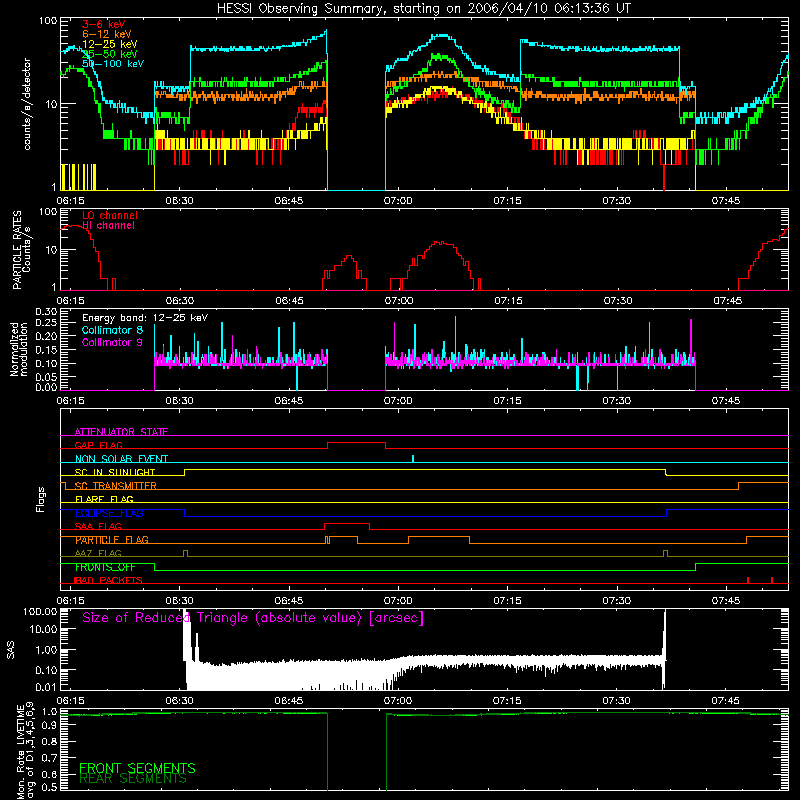Click the cyan NON_SOLAR_EVENT spike marker
The width and height of the screenshot is (800, 800).
(x=413, y=458)
